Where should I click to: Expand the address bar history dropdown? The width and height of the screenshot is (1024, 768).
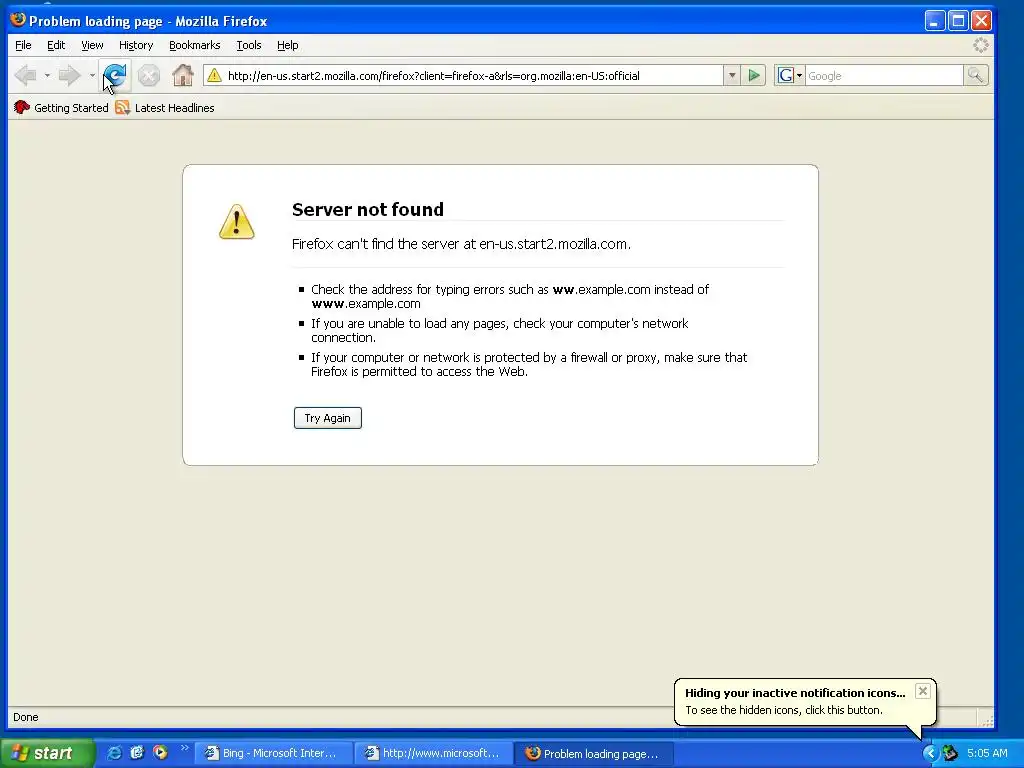[732, 76]
